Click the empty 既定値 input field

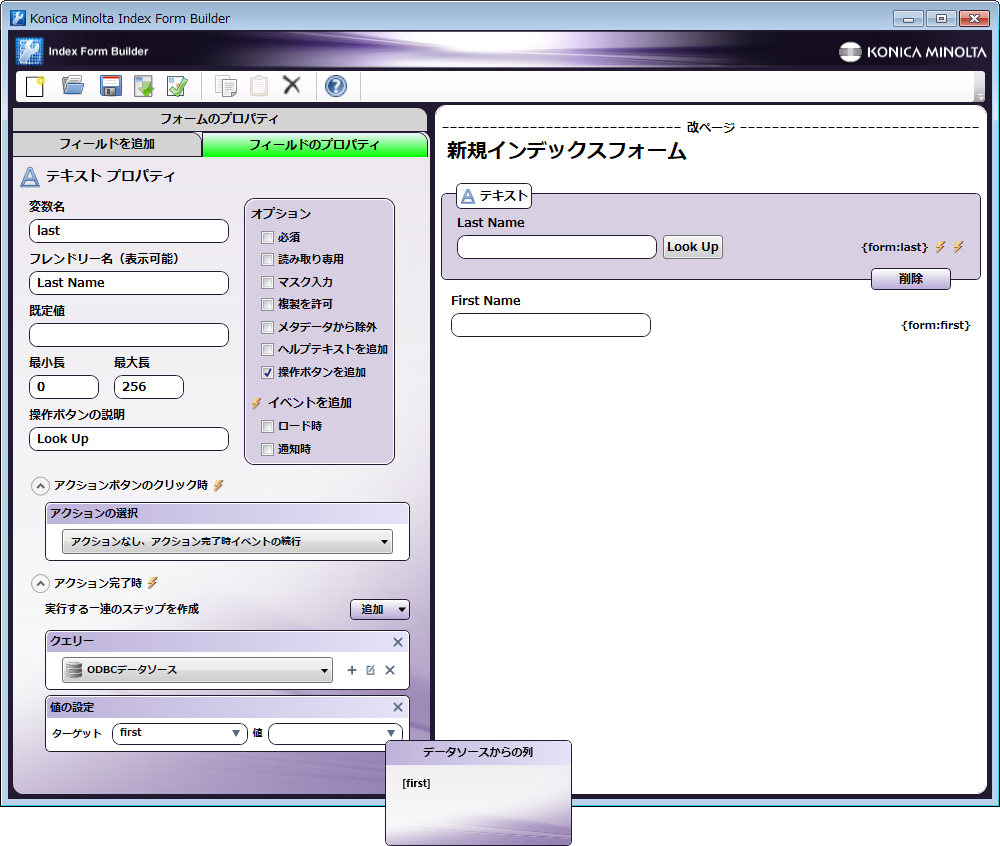pyautogui.click(x=129, y=335)
